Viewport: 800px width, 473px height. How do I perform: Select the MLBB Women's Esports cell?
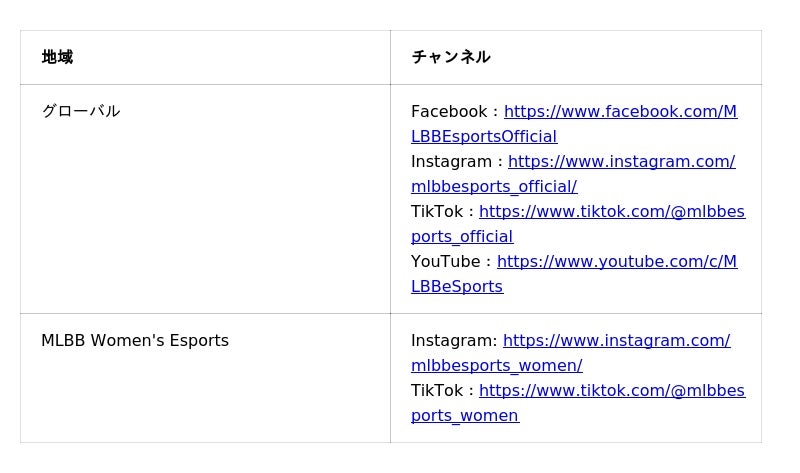click(x=135, y=341)
